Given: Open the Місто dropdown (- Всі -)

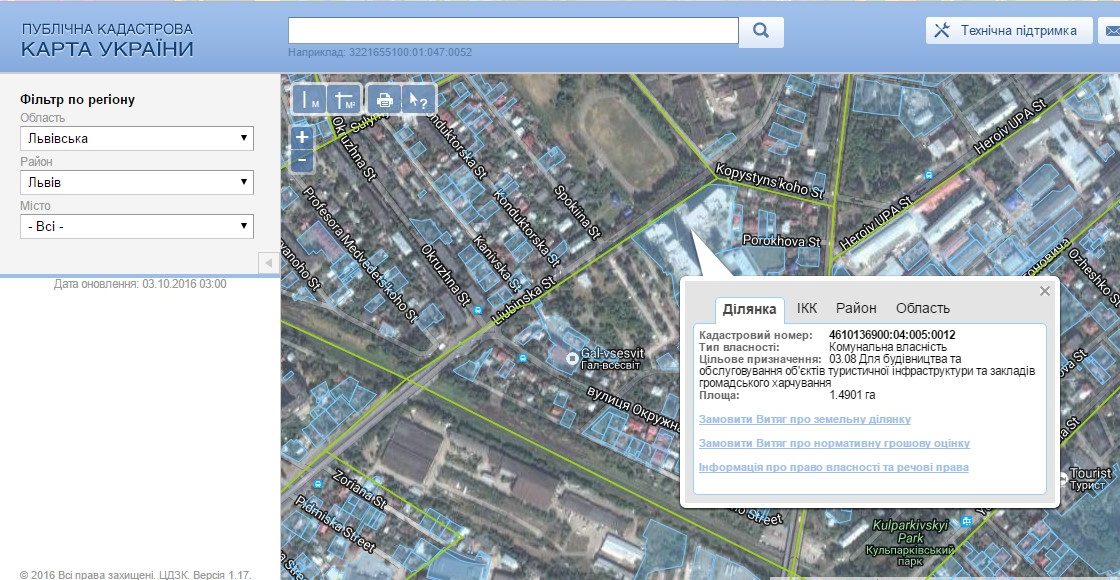Looking at the screenshot, I should click(x=137, y=226).
